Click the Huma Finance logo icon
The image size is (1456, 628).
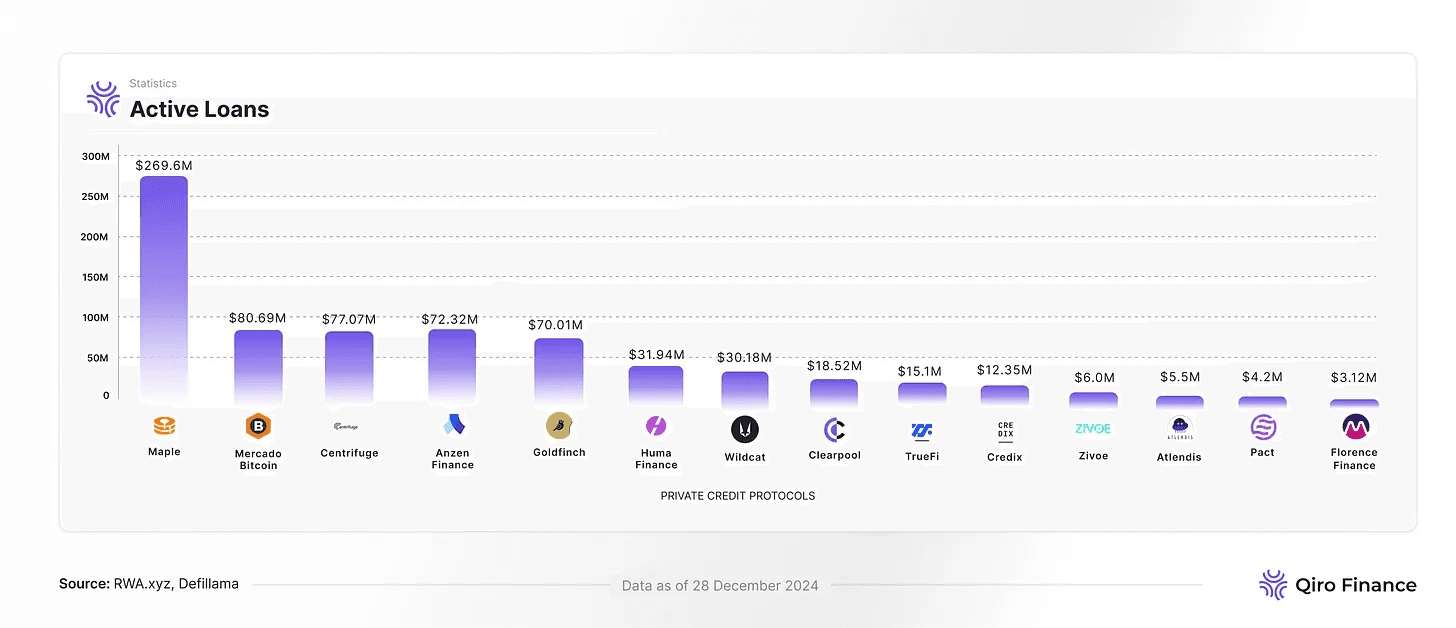657,427
